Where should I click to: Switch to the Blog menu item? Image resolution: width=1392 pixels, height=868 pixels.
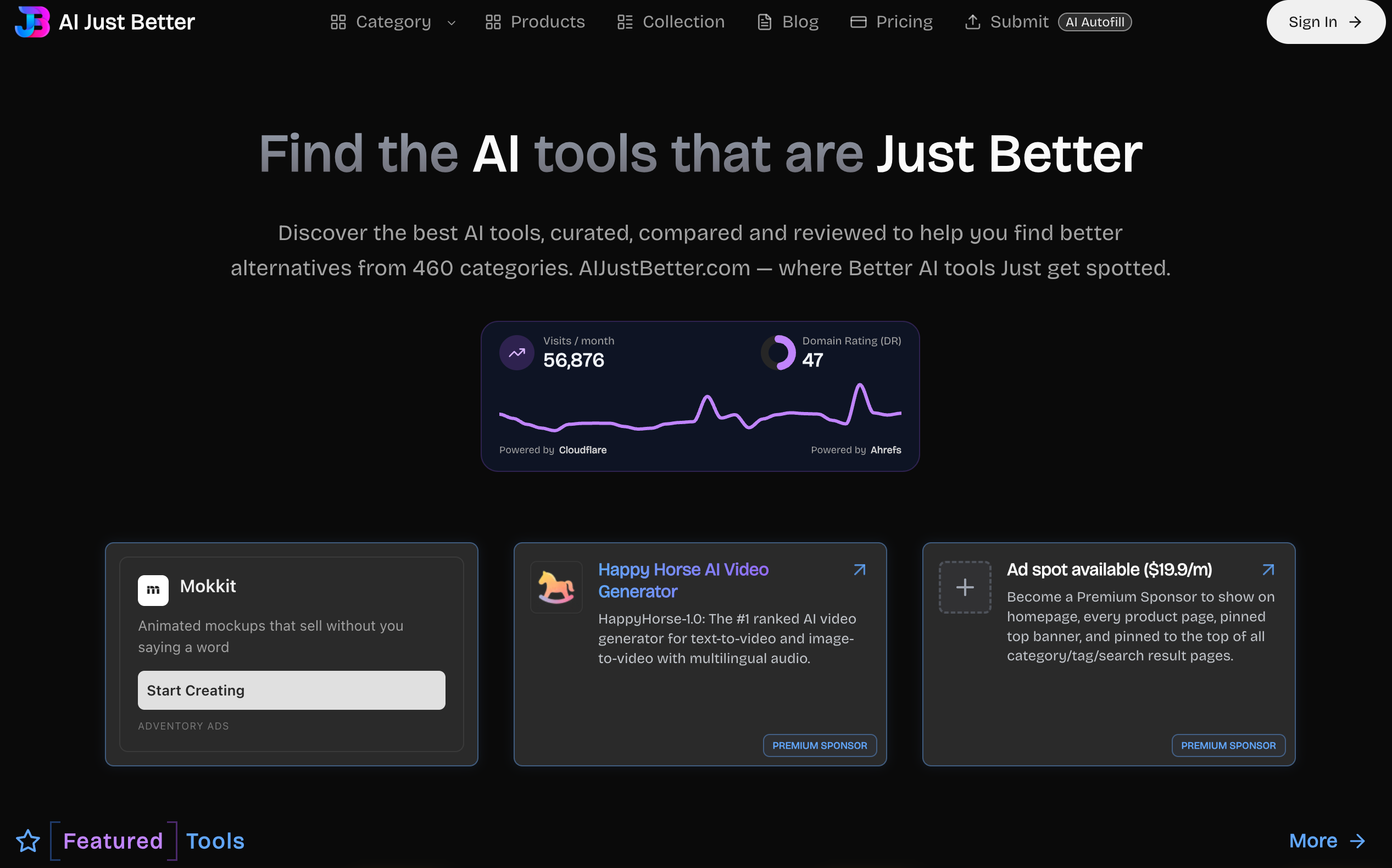[801, 22]
